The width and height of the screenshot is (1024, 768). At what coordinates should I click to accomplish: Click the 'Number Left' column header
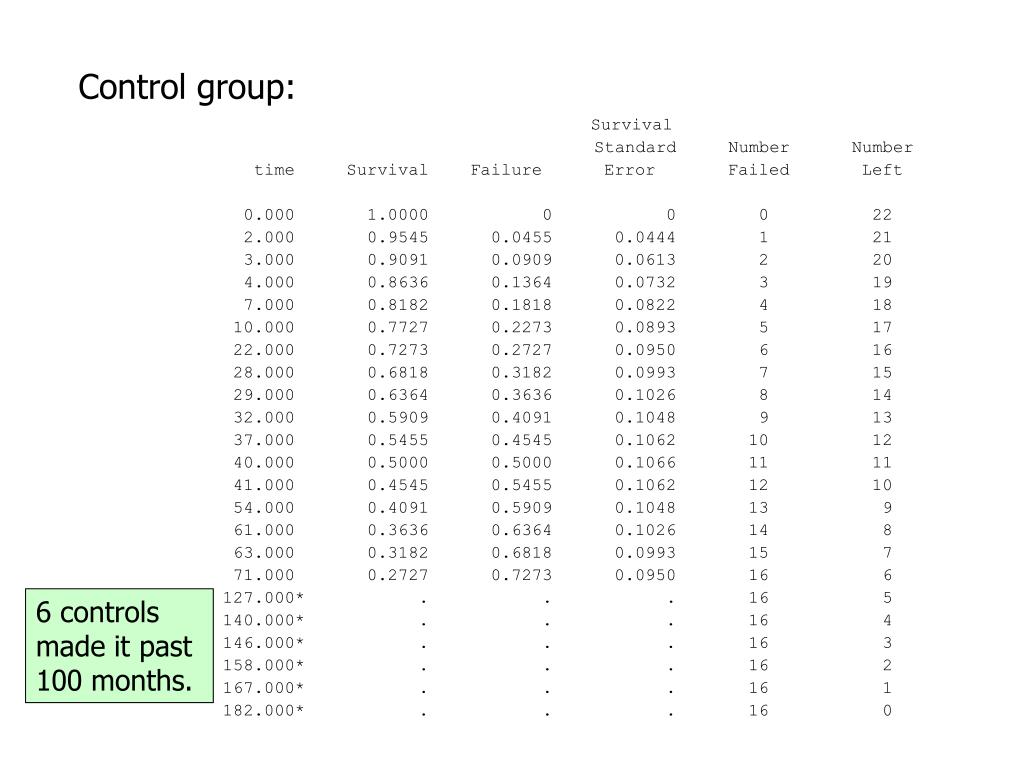point(882,159)
